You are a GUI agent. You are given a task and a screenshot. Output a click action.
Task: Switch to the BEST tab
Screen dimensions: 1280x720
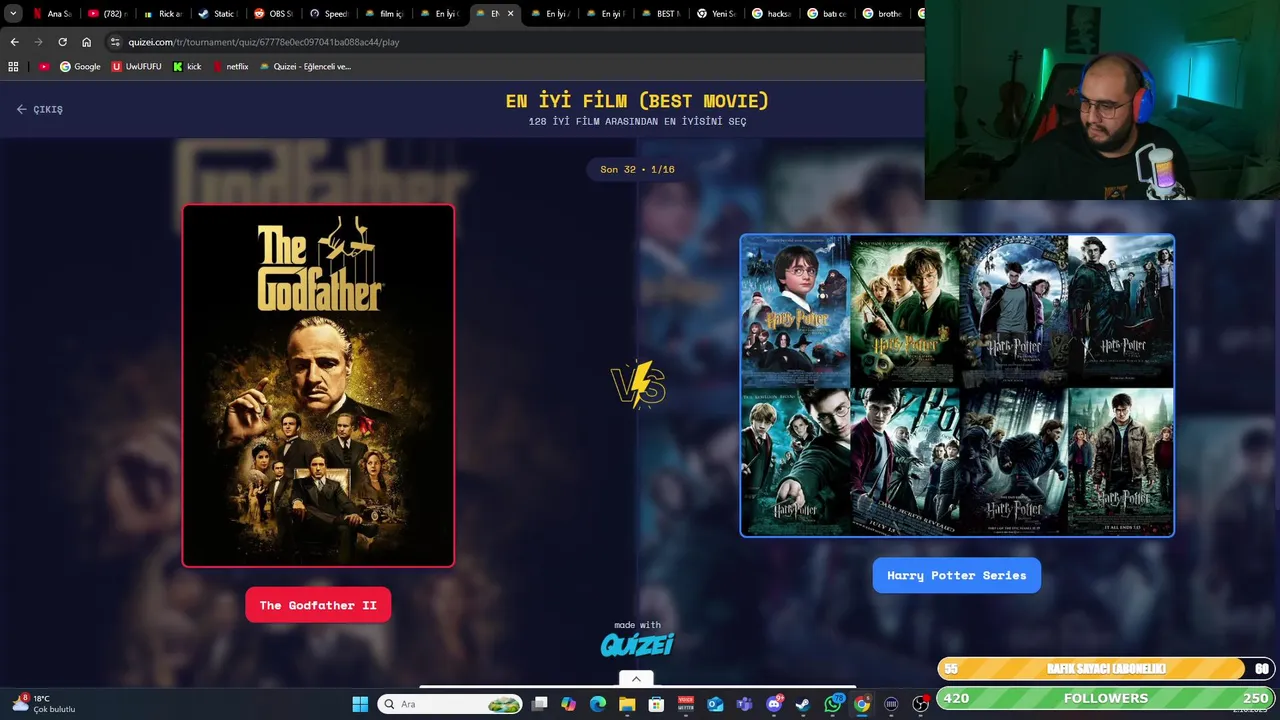coord(660,14)
